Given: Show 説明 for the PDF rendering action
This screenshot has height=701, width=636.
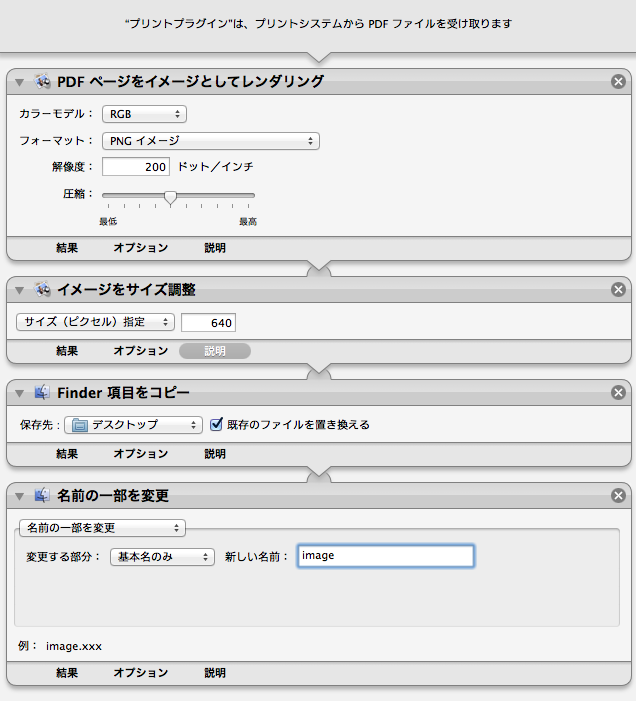Looking at the screenshot, I should click(x=215, y=248).
